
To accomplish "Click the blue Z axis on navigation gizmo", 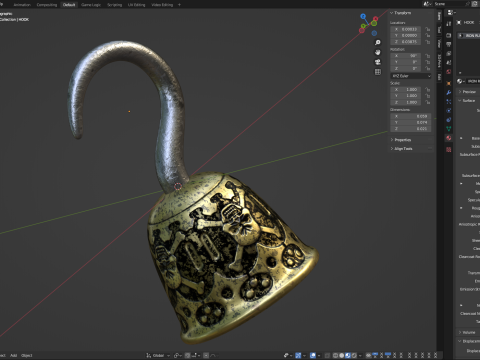I will 363,16.
